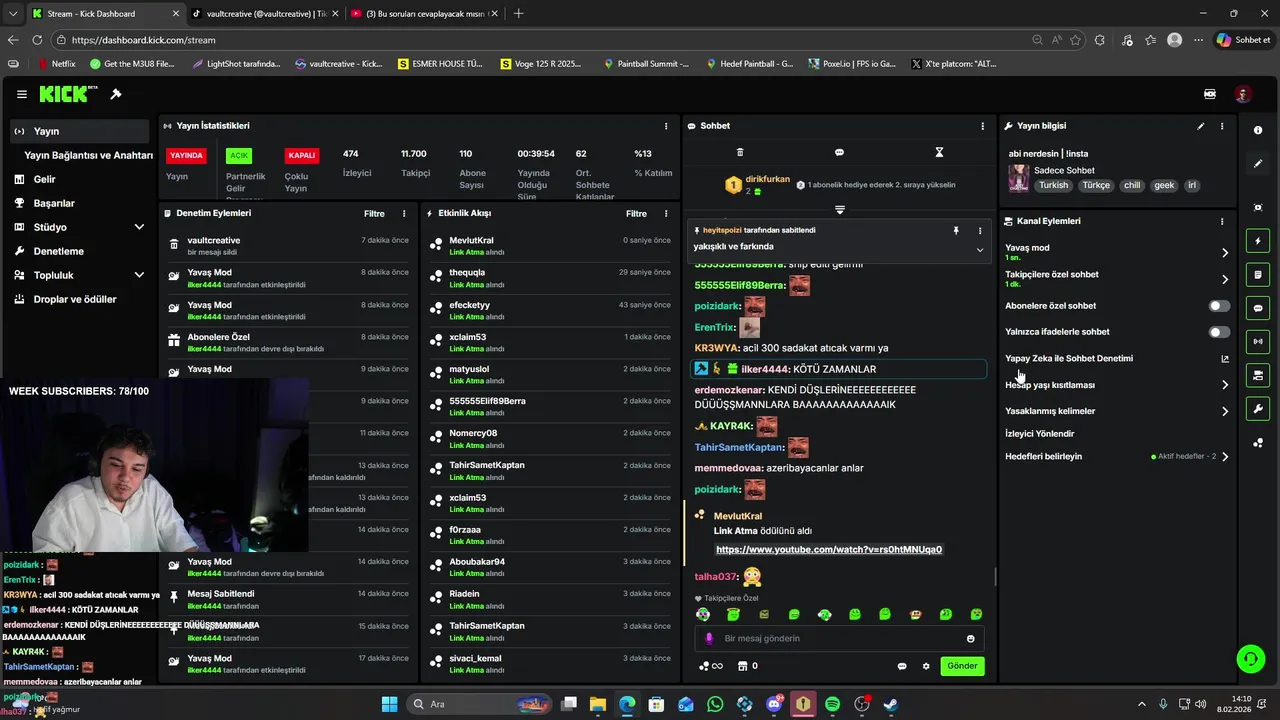
Task: Open Yayın Bağlantısı ve Anahtarı page
Action: (x=88, y=155)
